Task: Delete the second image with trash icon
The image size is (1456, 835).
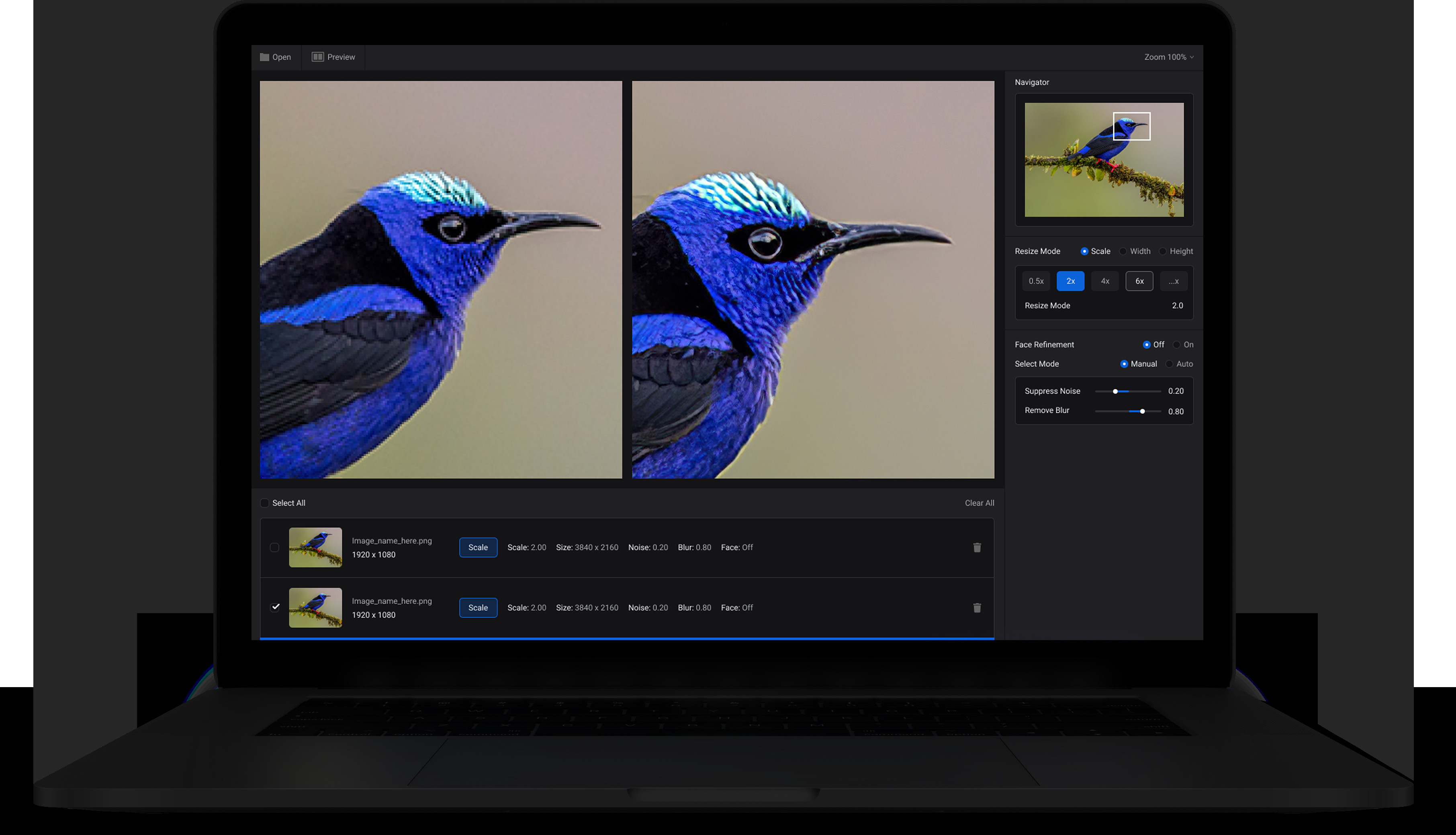Action: [x=977, y=608]
